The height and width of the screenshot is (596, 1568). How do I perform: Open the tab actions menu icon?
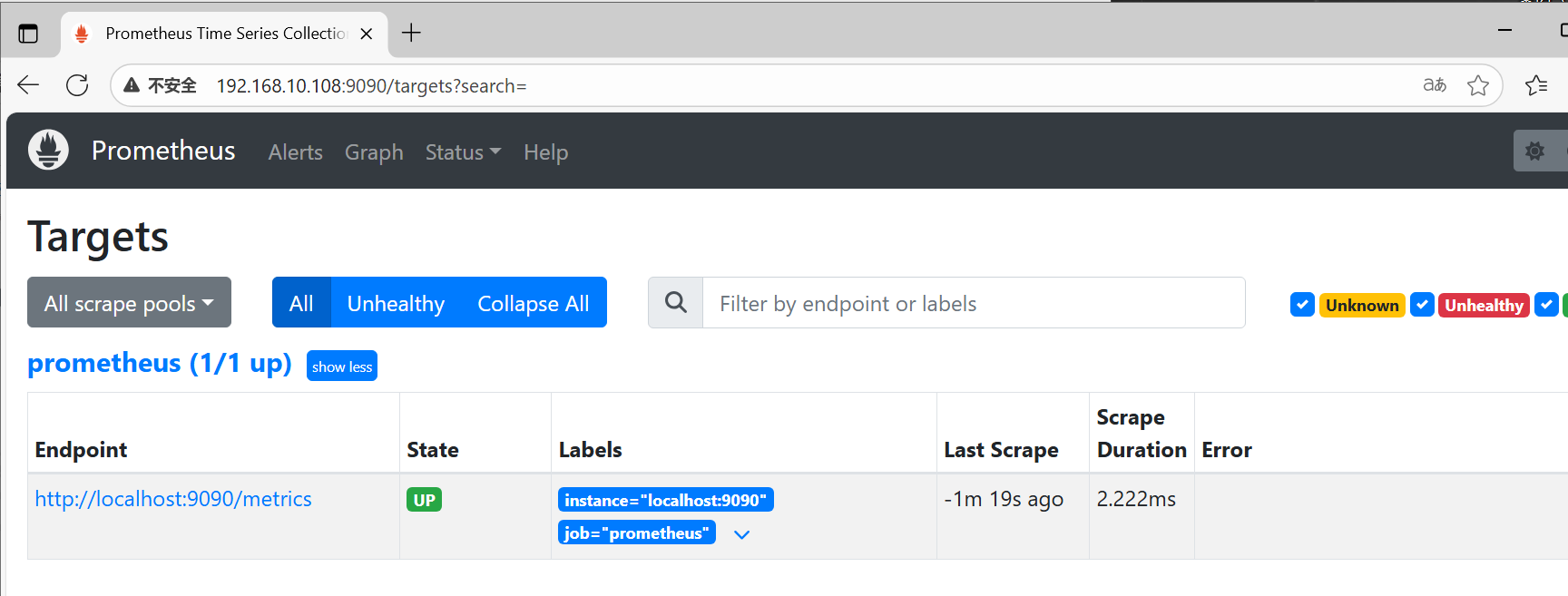28,34
